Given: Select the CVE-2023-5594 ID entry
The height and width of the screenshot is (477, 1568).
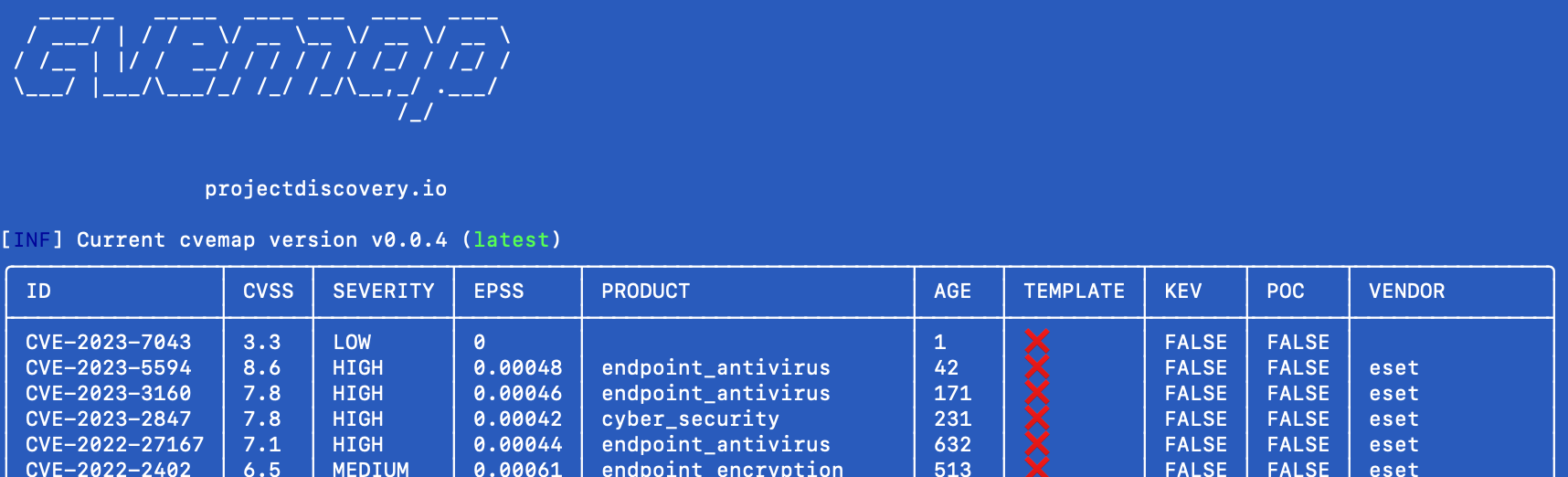Looking at the screenshot, I should pos(108,368).
